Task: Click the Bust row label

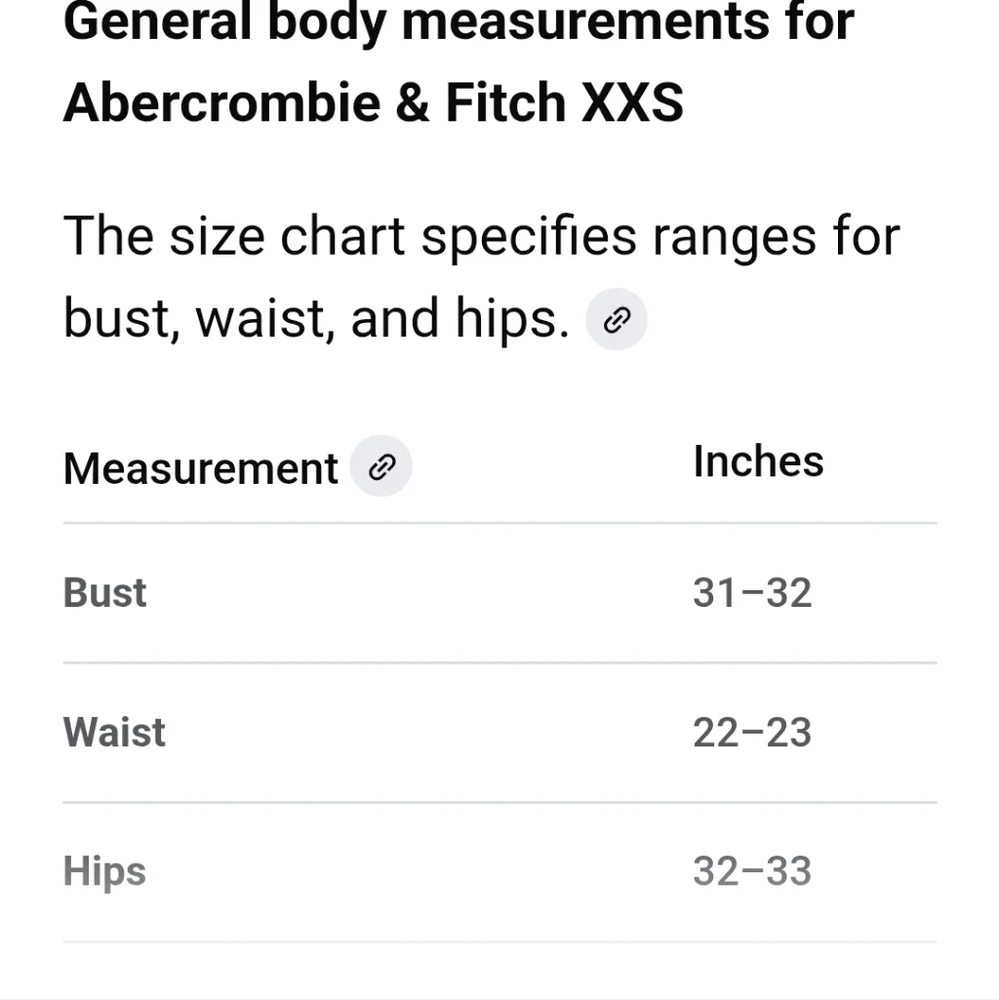Action: click(105, 592)
